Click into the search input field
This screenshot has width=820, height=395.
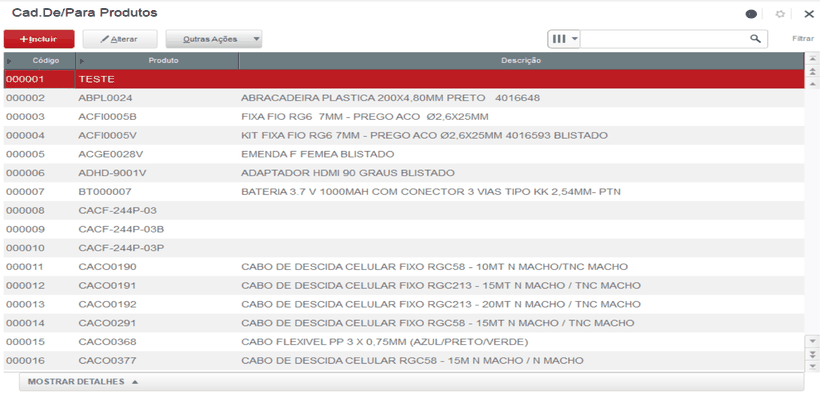click(663, 39)
